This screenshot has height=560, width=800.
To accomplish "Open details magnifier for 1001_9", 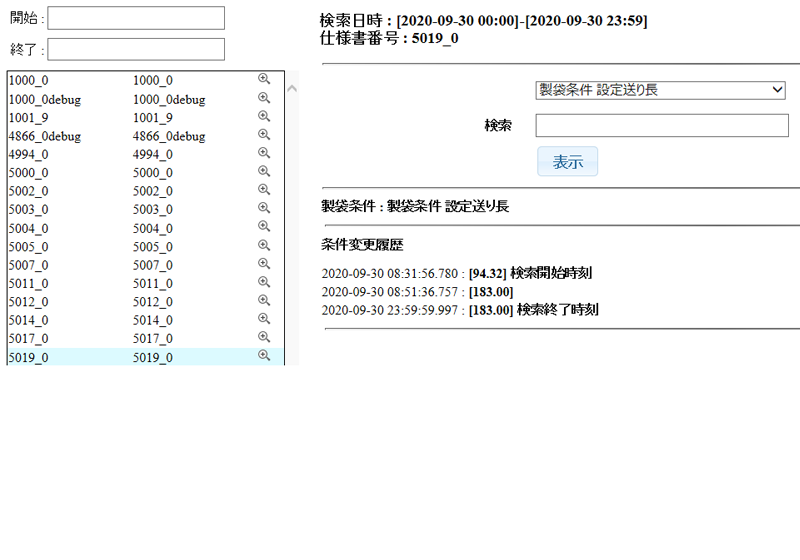I will coord(264,116).
